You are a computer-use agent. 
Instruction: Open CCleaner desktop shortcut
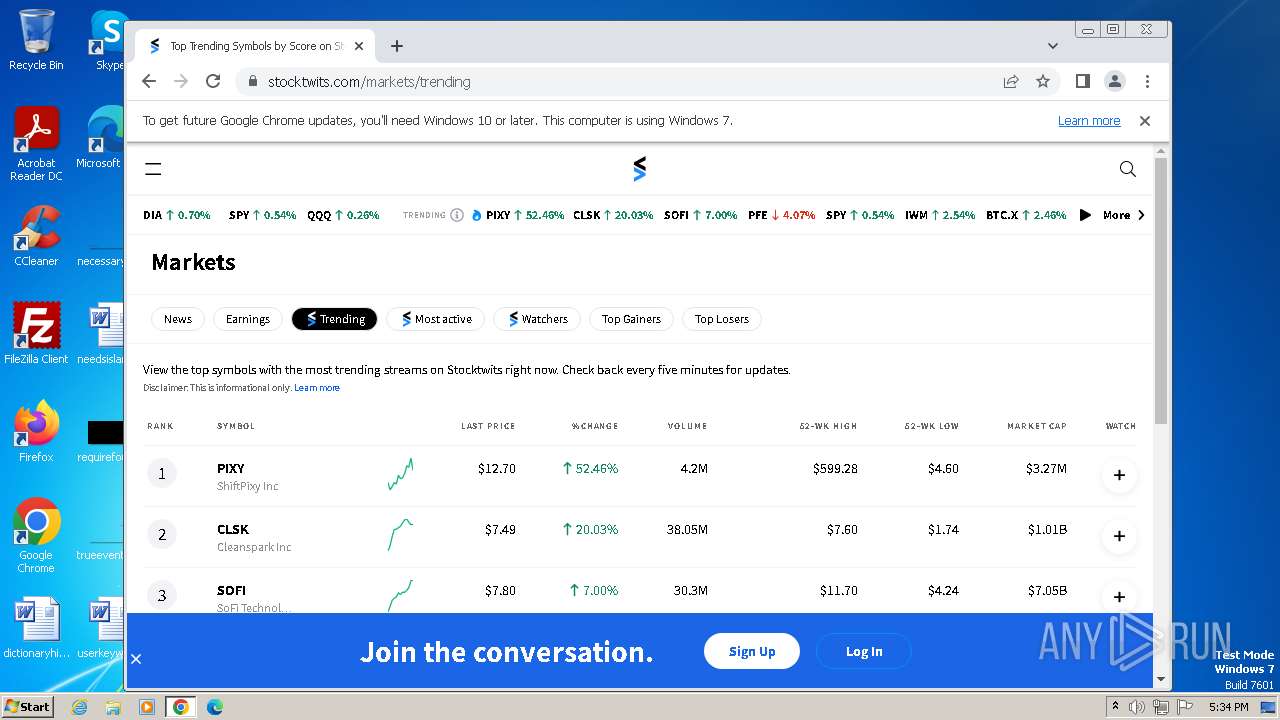coord(36,236)
